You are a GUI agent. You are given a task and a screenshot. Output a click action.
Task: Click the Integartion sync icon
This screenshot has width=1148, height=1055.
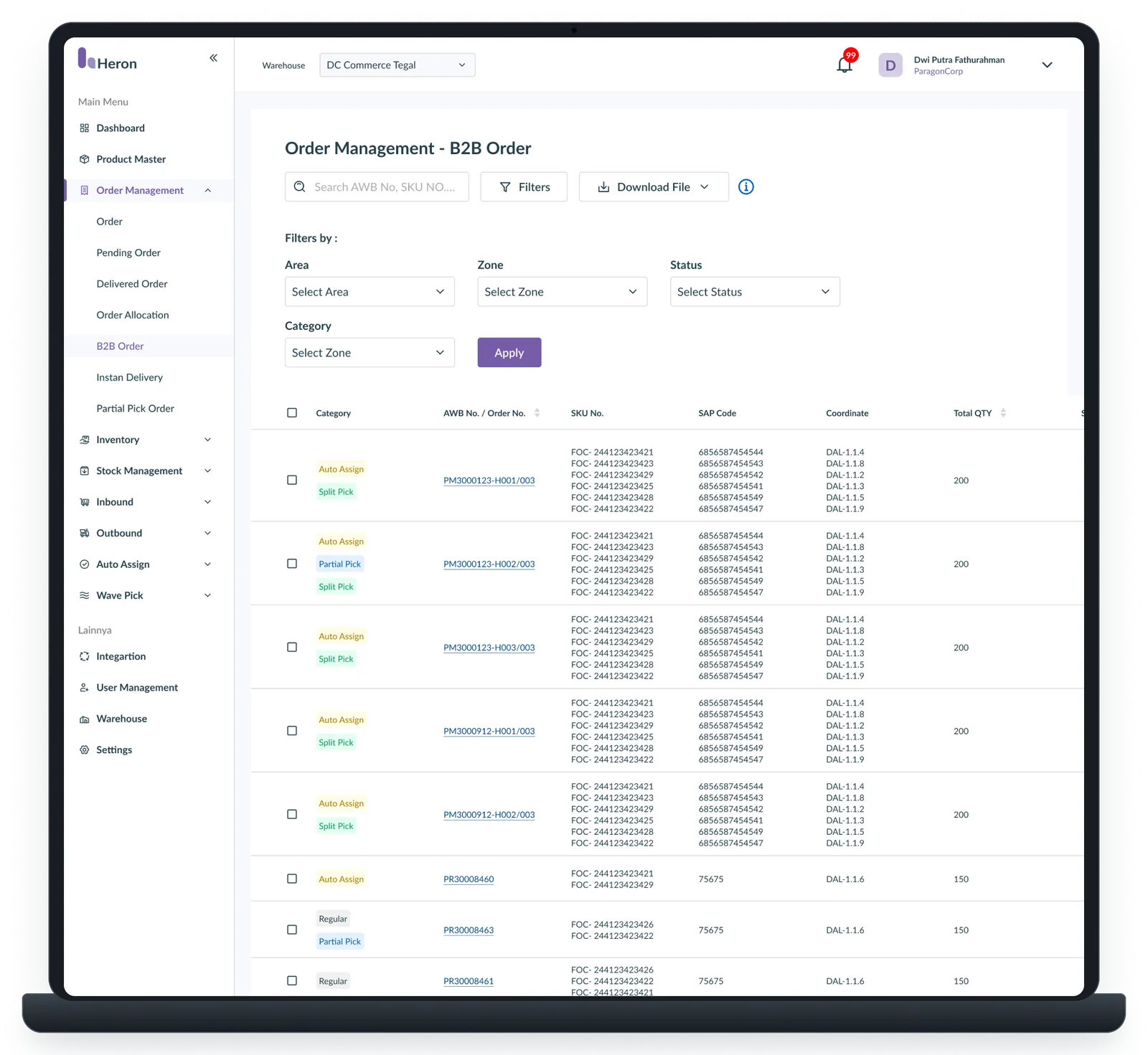pos(85,656)
